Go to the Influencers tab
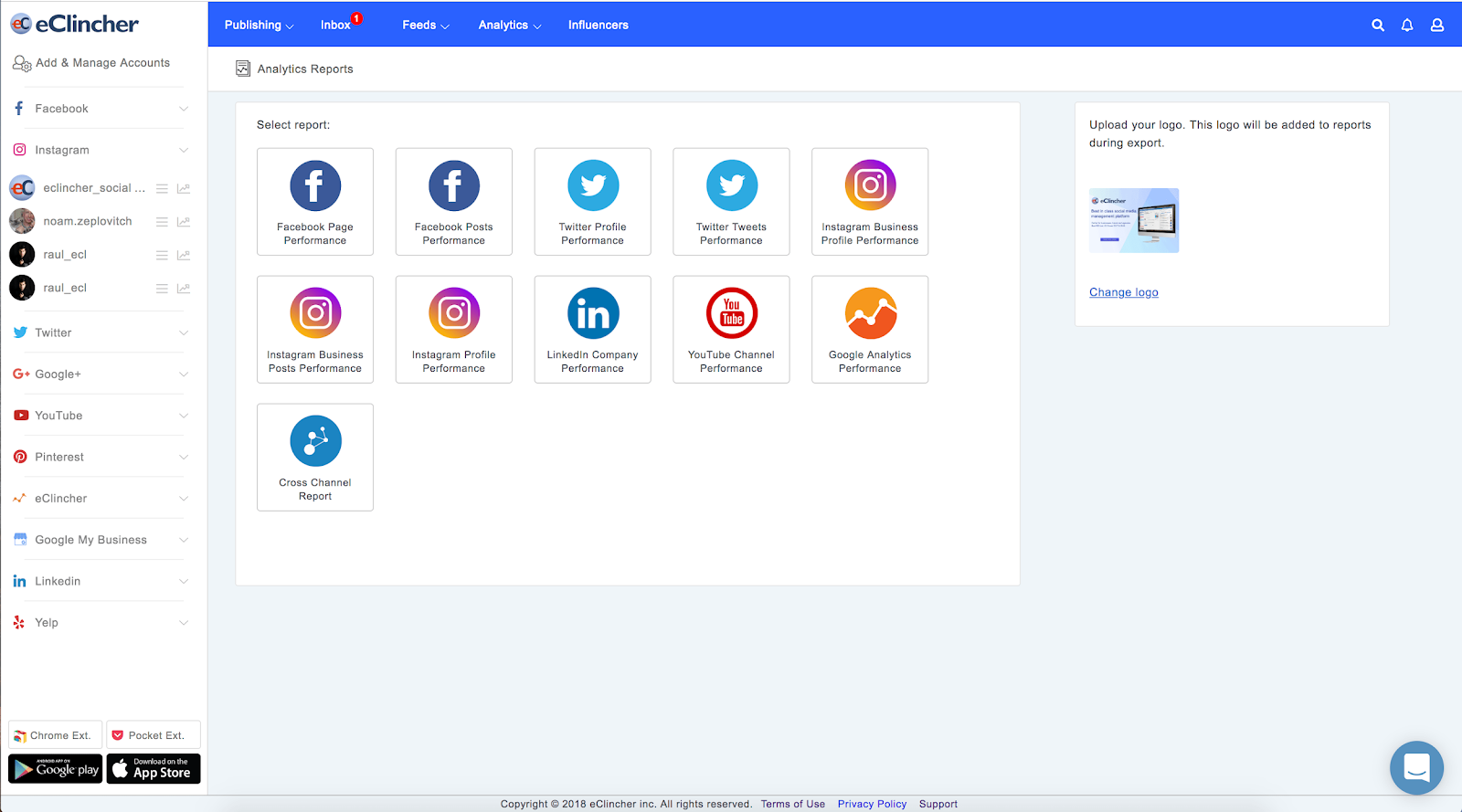1462x812 pixels. coord(599,26)
